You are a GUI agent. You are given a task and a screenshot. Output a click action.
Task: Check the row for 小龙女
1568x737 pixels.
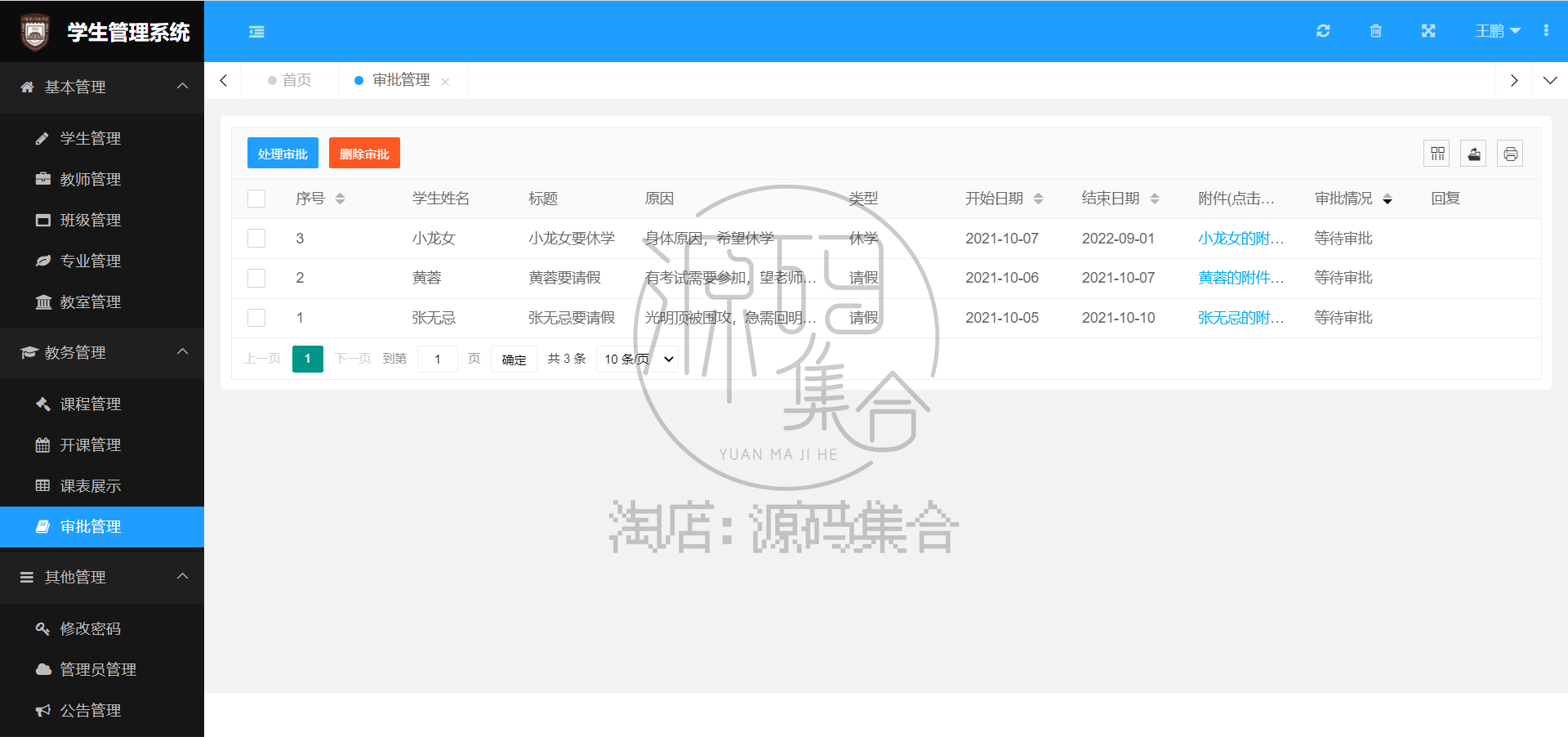256,238
